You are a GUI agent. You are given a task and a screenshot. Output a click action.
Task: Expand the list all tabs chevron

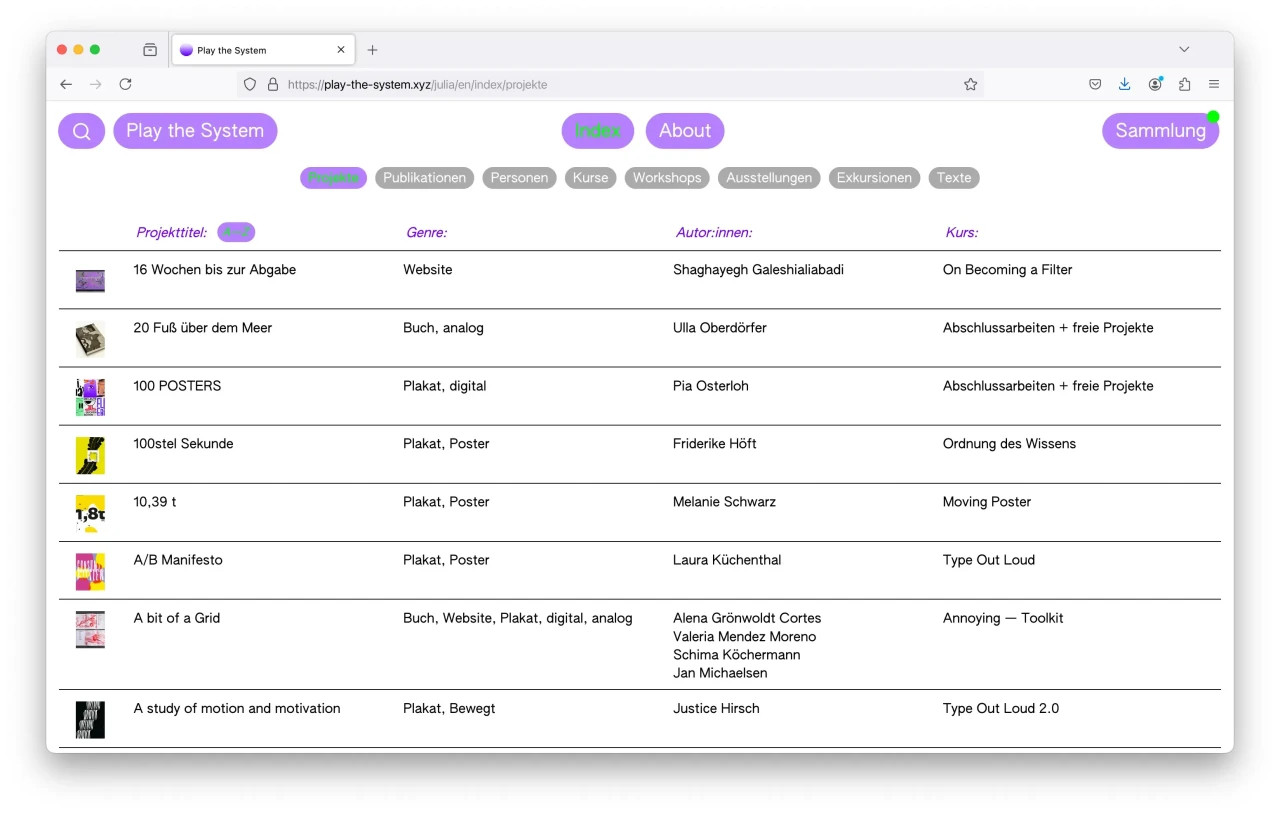click(x=1184, y=50)
